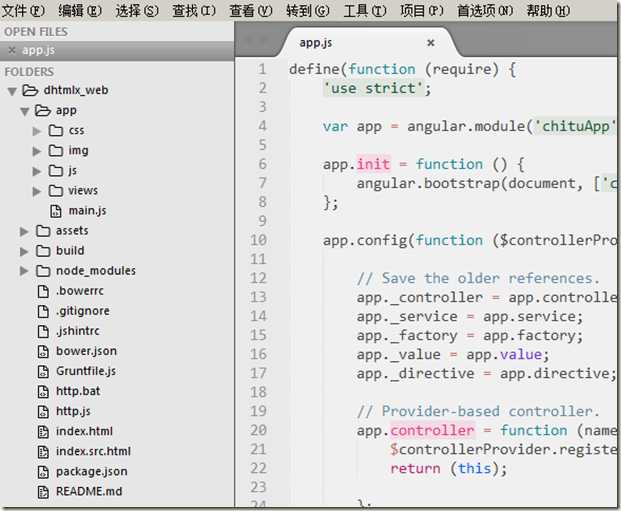Click the assets folder icon
Image resolution: width=621 pixels, height=511 pixels.
43,231
